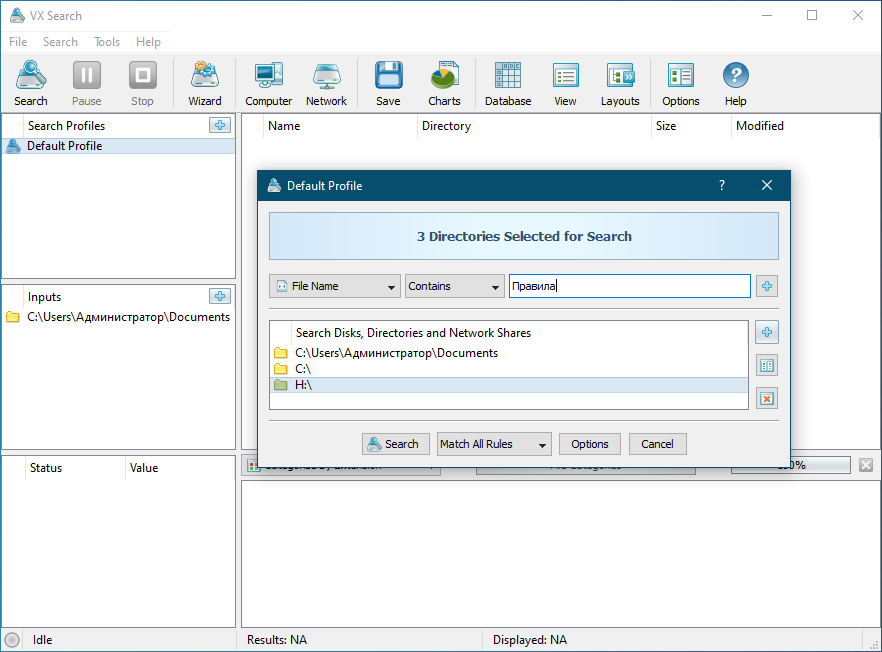Open the Tools menu
The width and height of the screenshot is (882, 652).
tap(107, 42)
